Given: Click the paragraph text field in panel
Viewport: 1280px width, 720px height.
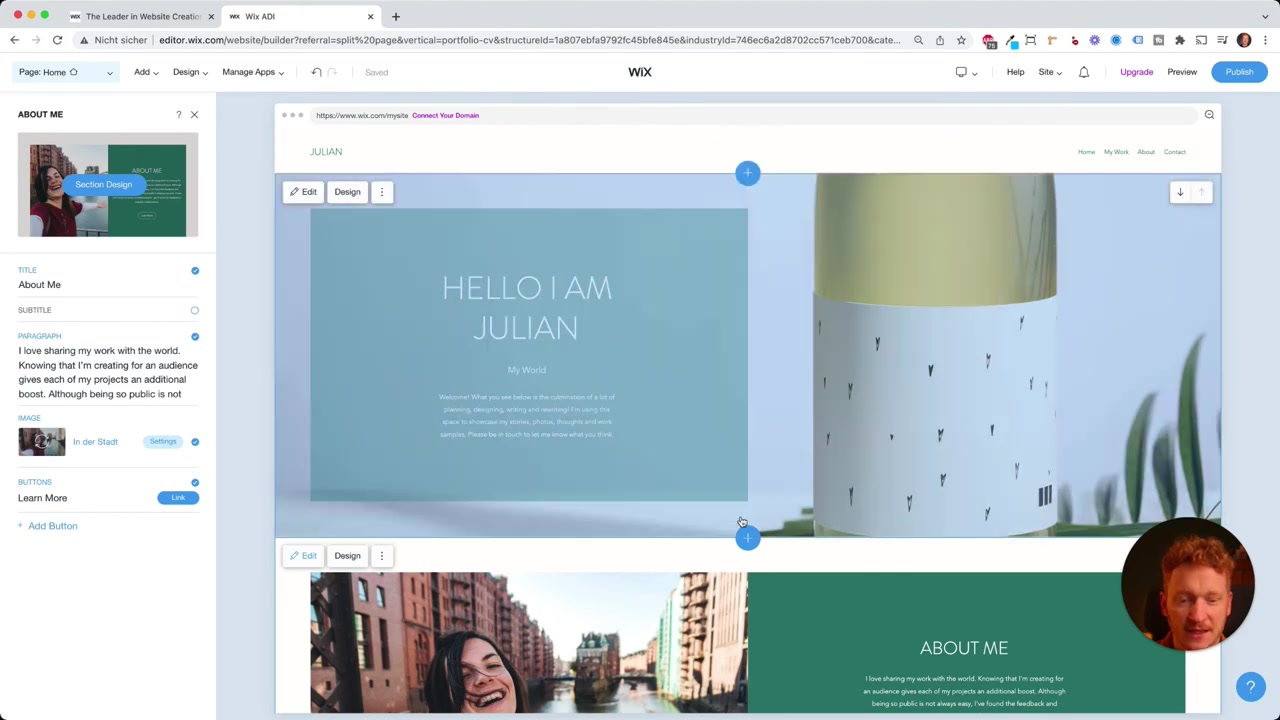Looking at the screenshot, I should point(108,373).
